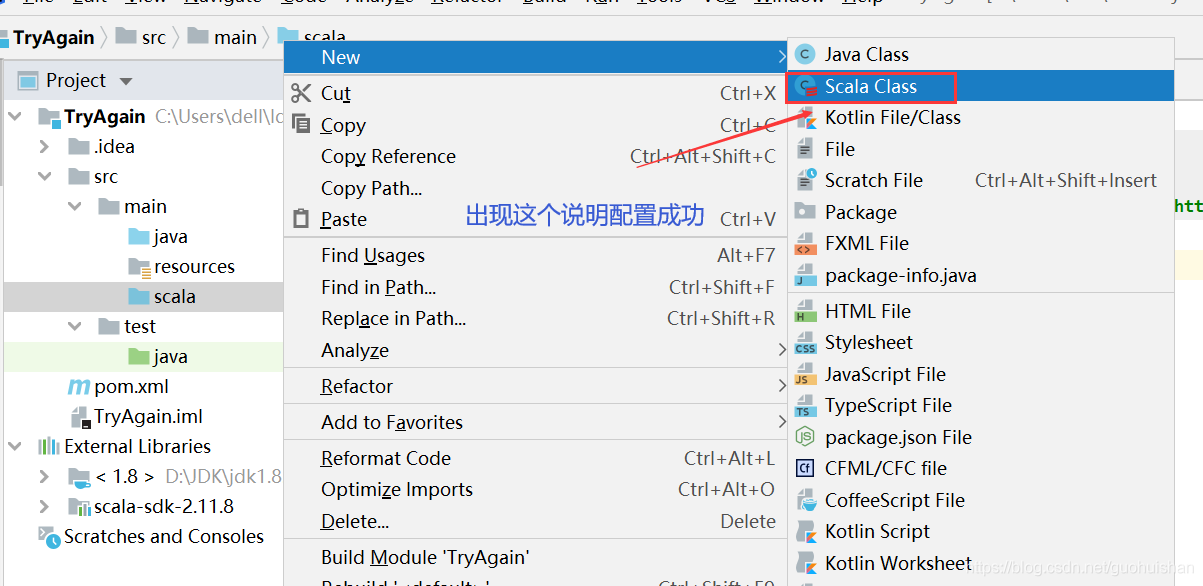Expand the .idea folder

[x=45, y=146]
